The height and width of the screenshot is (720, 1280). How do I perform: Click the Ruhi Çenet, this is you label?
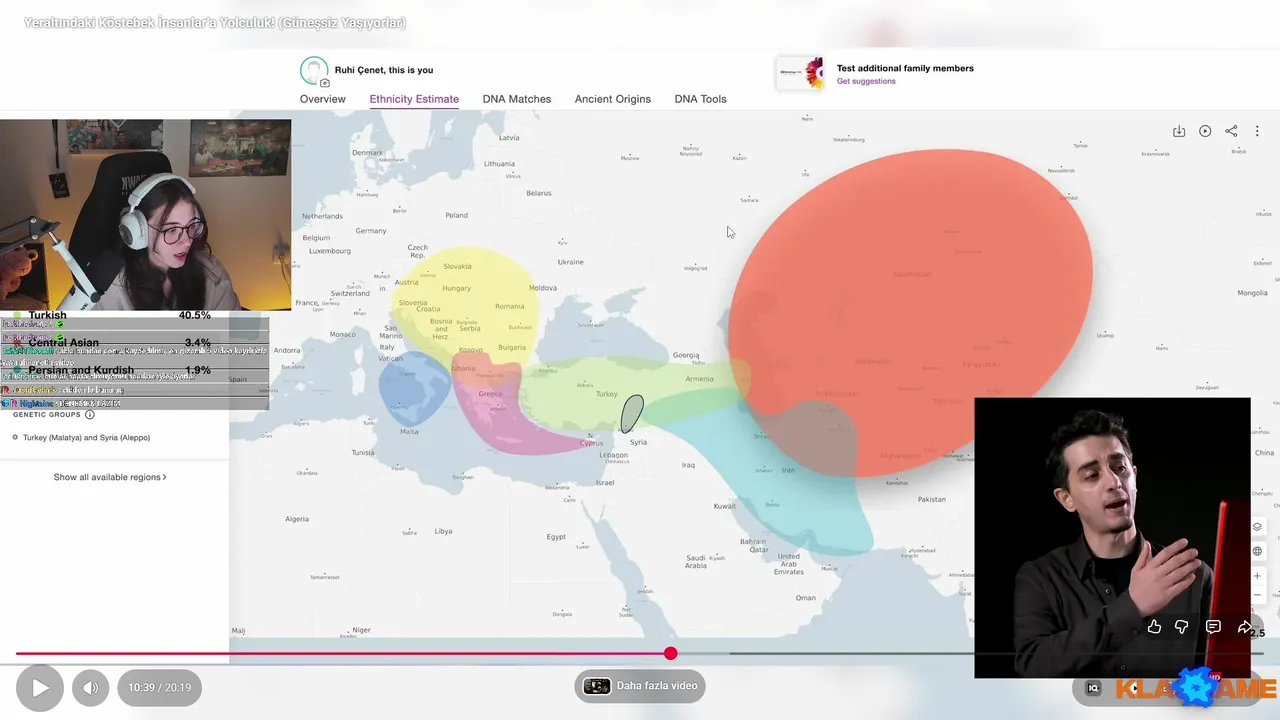tap(384, 70)
